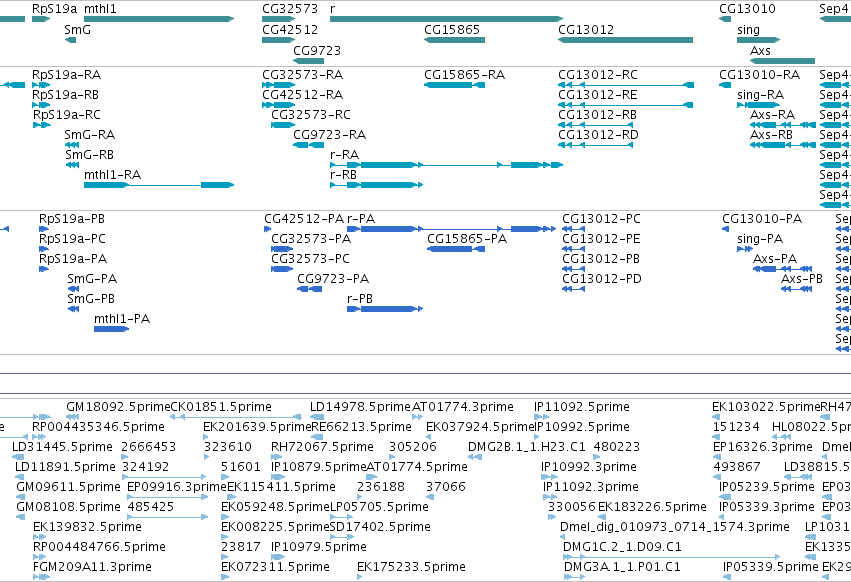Image resolution: width=851 pixels, height=582 pixels.
Task: Click protein CG42512-PA
Action: click(x=268, y=229)
